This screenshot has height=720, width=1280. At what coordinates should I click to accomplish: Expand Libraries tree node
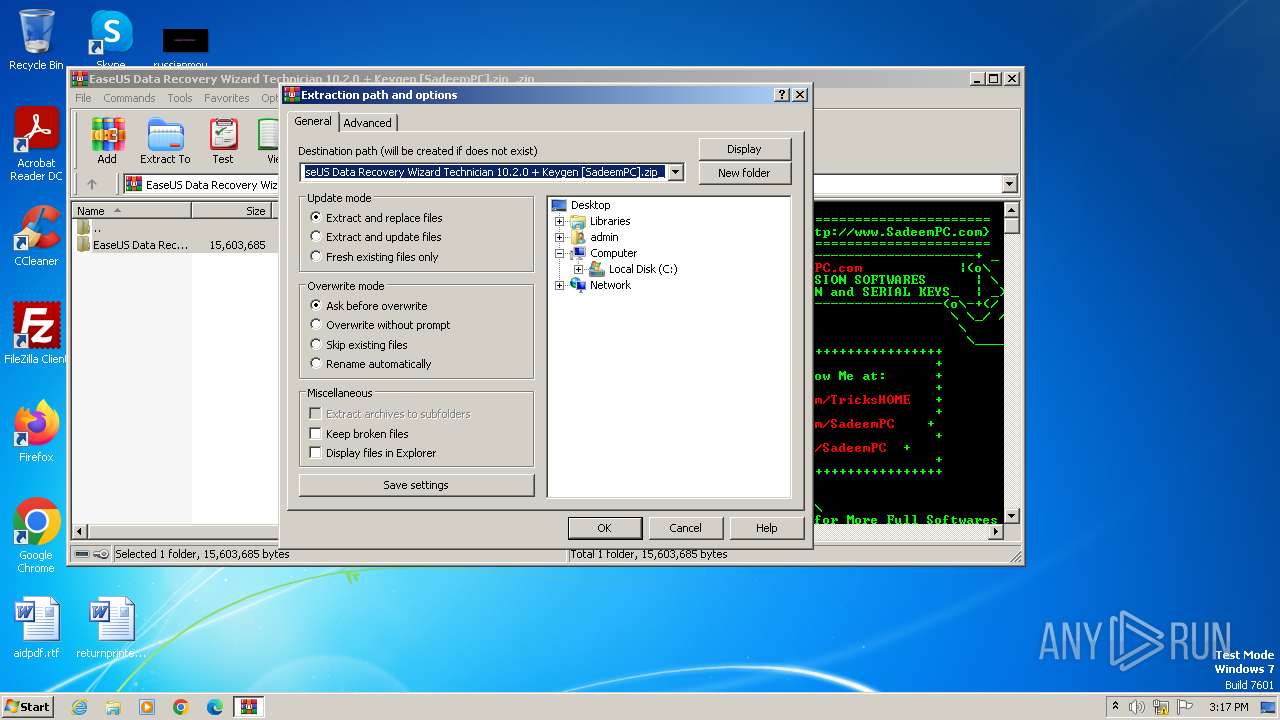pos(560,221)
